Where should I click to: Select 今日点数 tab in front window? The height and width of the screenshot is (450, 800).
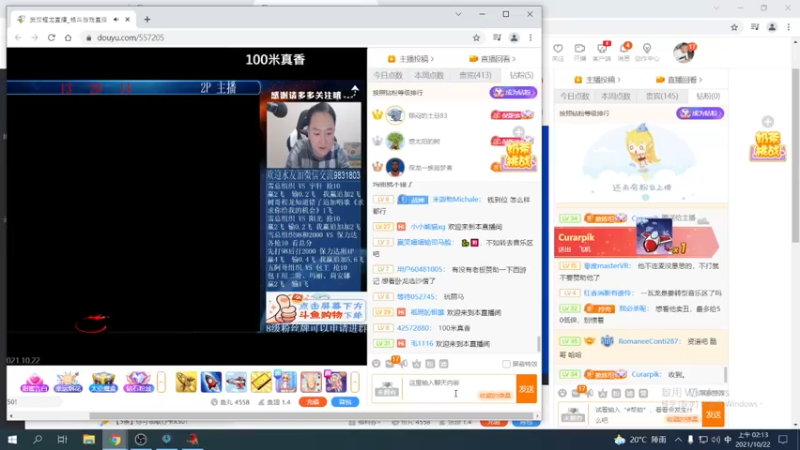[388, 75]
